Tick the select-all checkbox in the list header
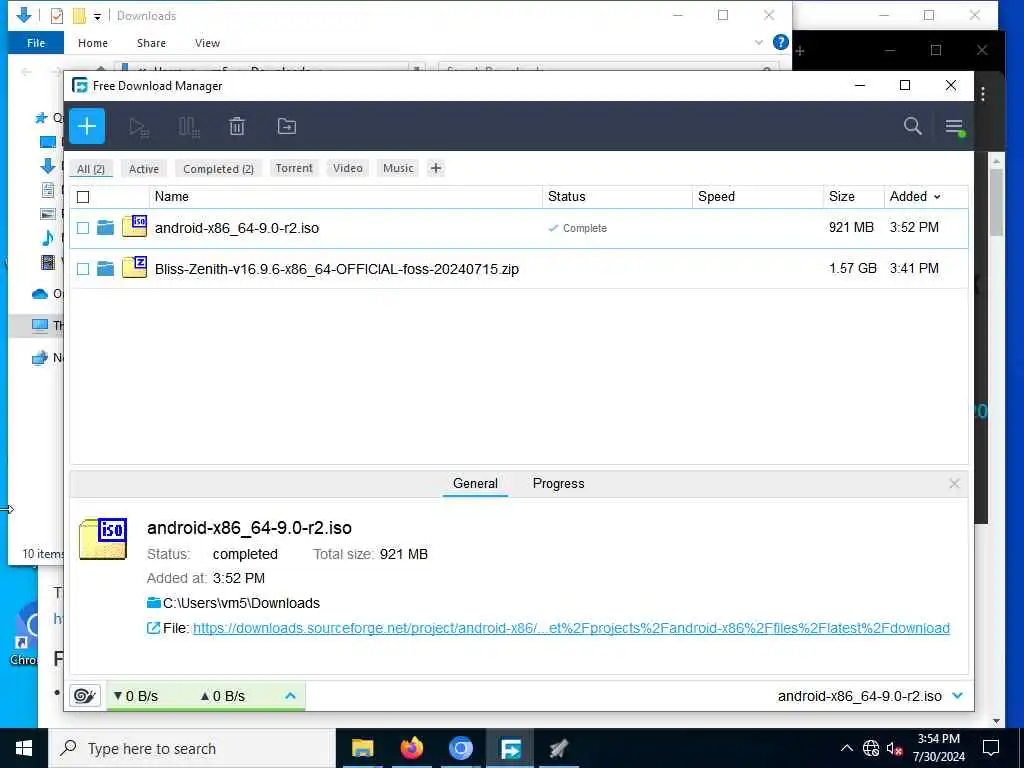1024x768 pixels. click(83, 197)
